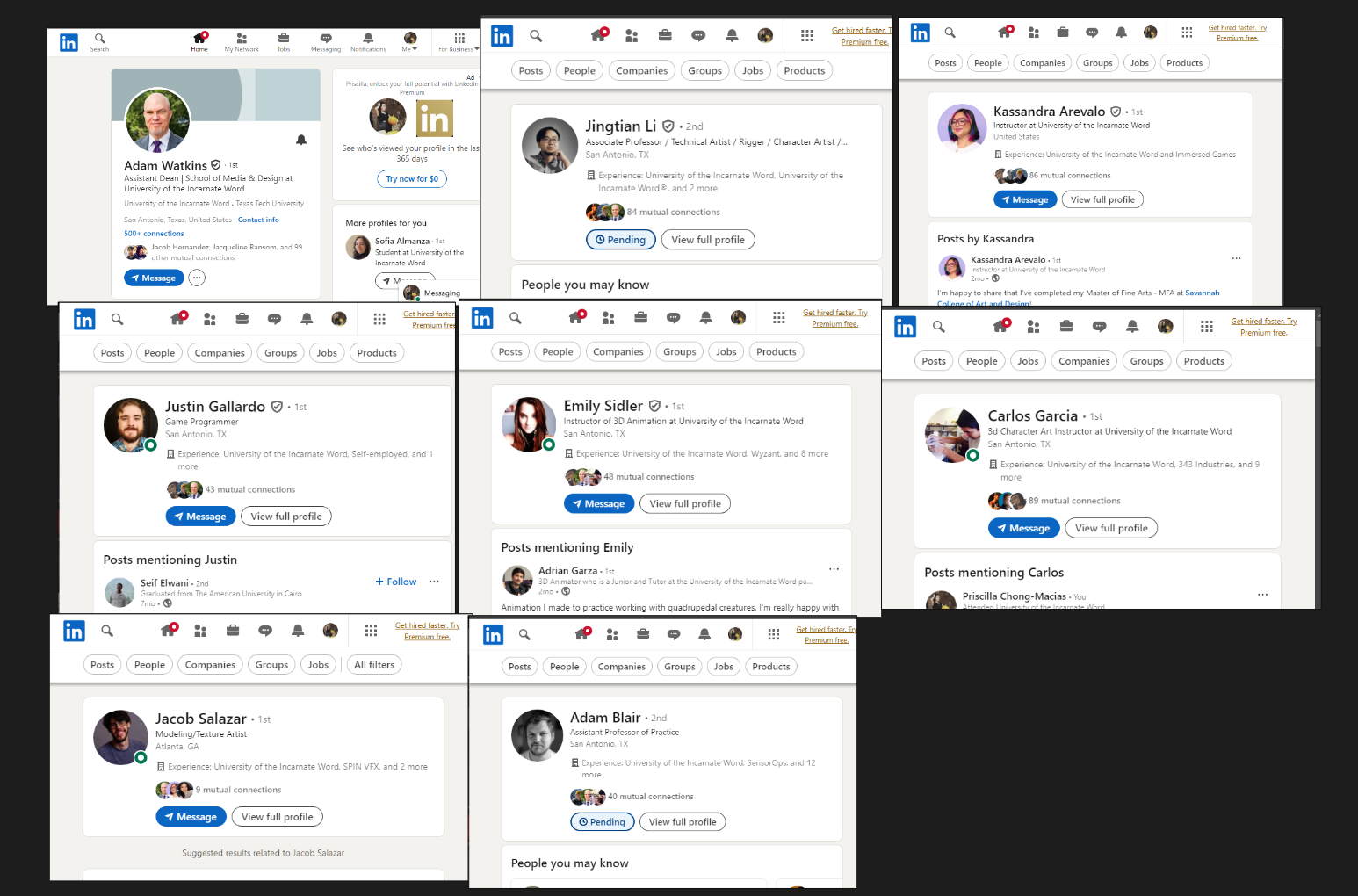
Task: Open Adam Watkins' Contact info link
Action: pyautogui.click(x=258, y=220)
